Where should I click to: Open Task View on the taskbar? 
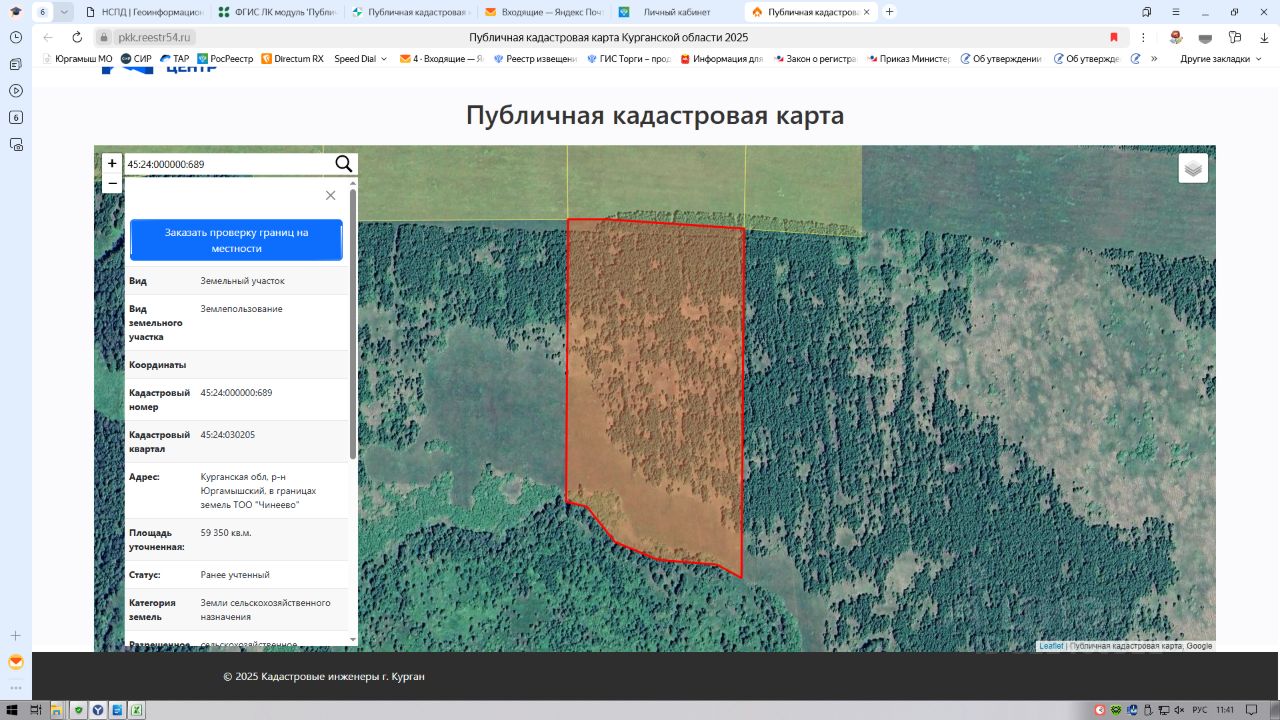pyautogui.click(x=35, y=710)
